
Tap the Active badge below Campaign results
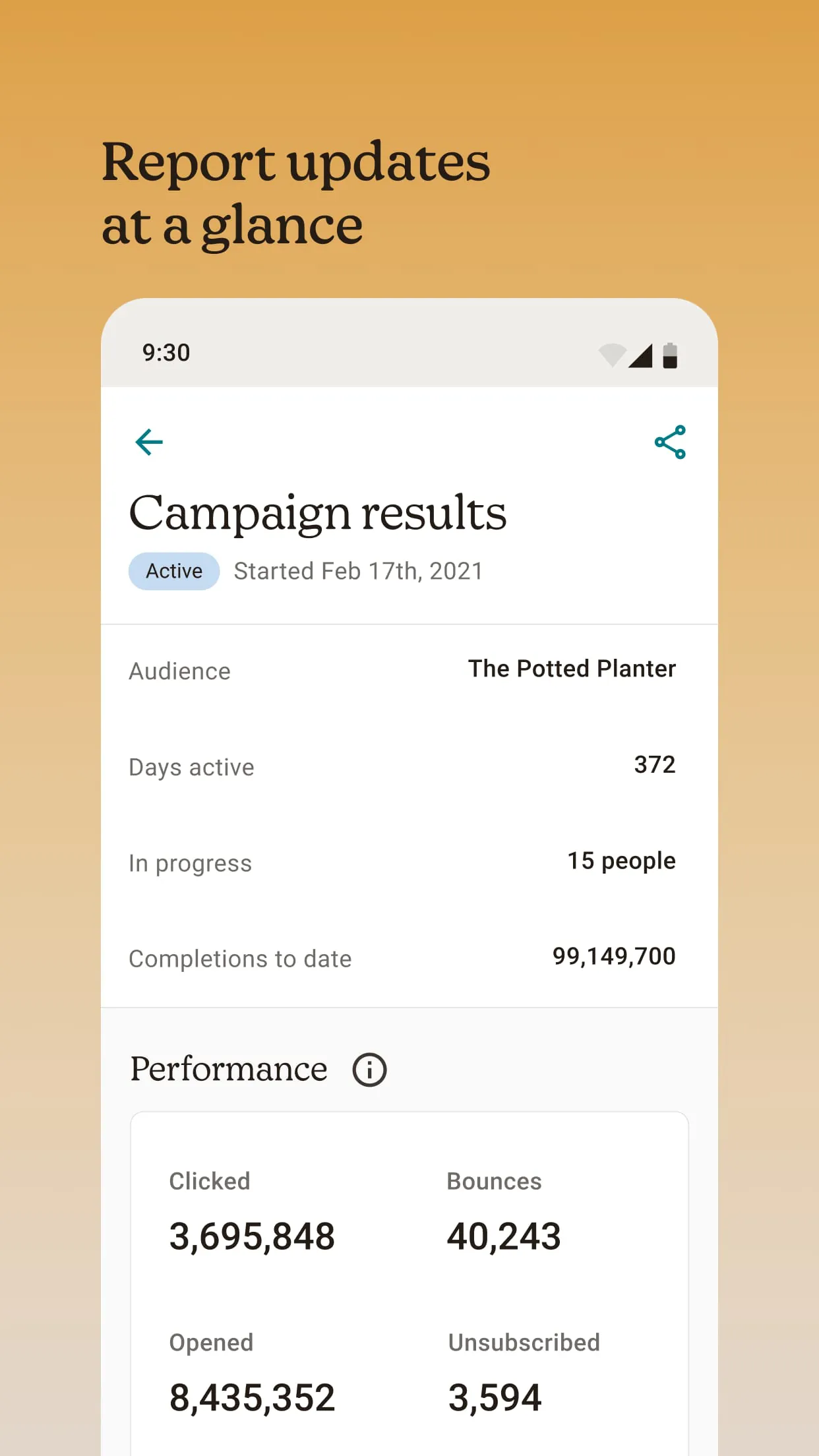click(x=173, y=570)
